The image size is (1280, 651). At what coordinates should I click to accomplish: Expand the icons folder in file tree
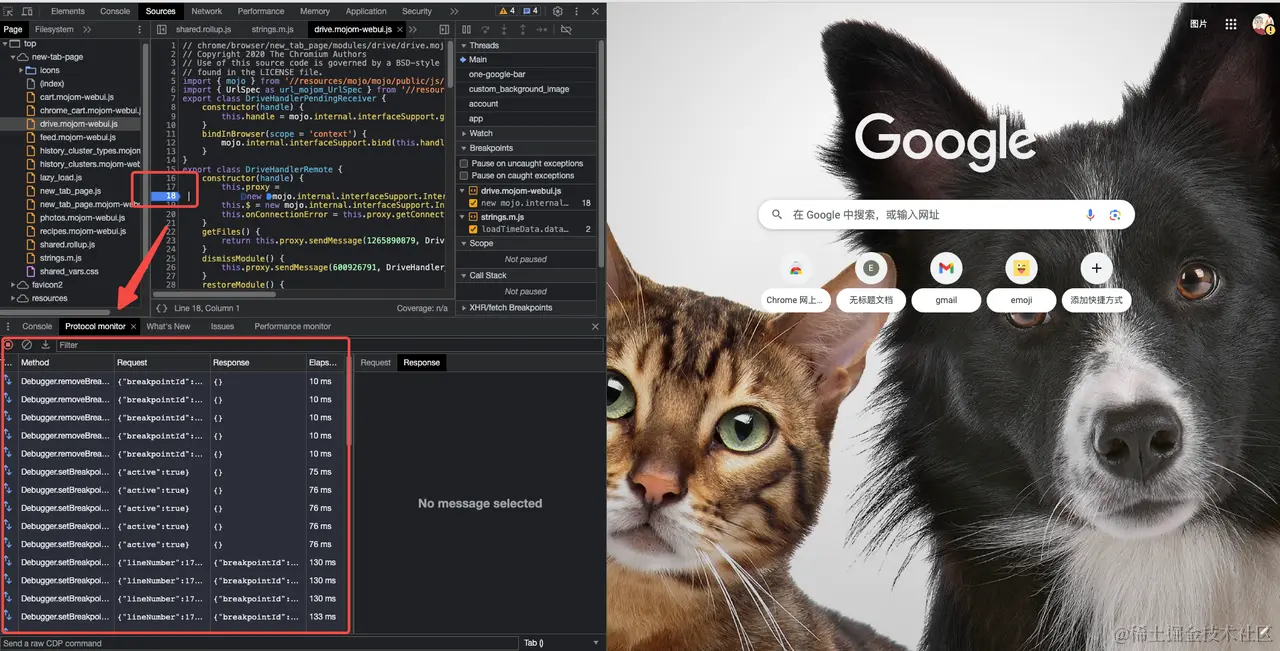tap(22, 70)
